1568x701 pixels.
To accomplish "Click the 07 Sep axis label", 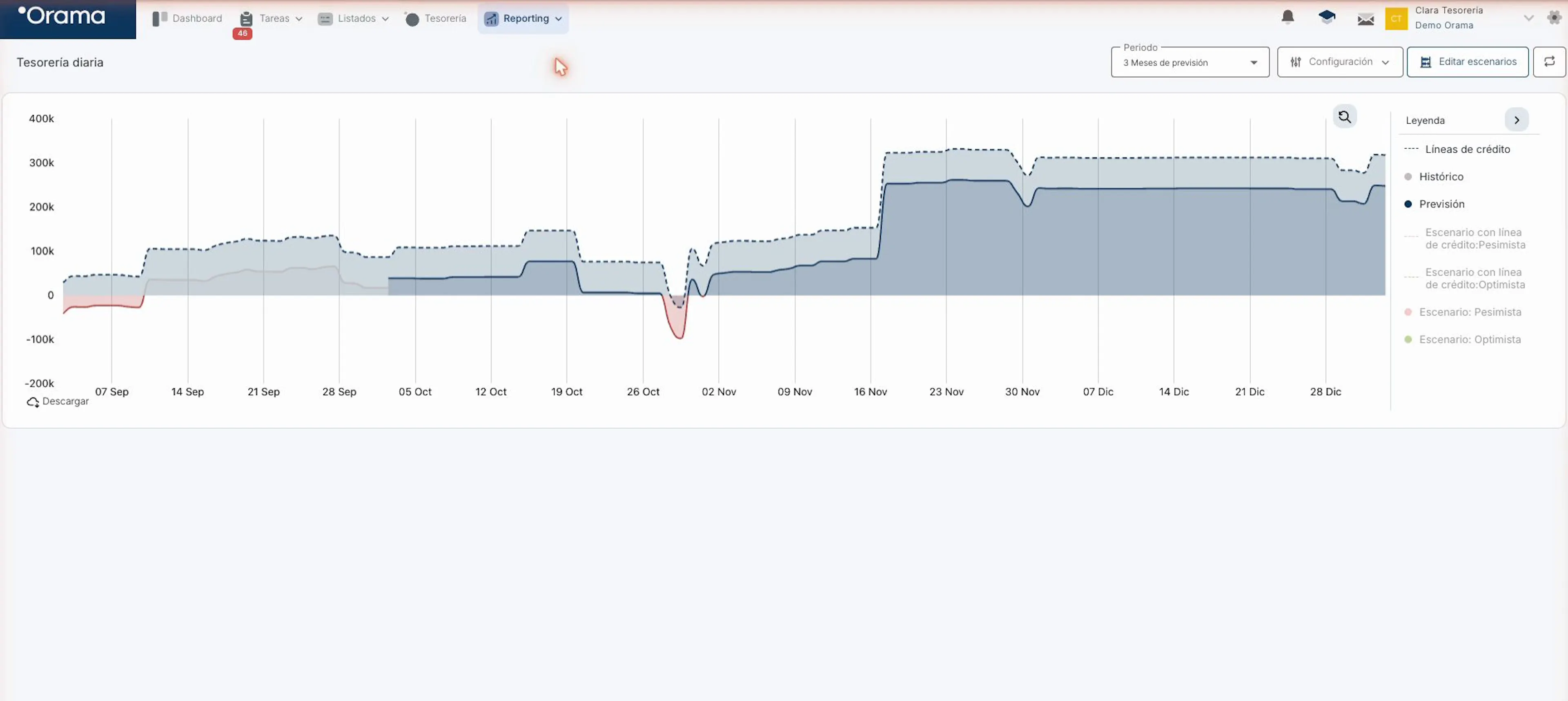I will coord(112,392).
